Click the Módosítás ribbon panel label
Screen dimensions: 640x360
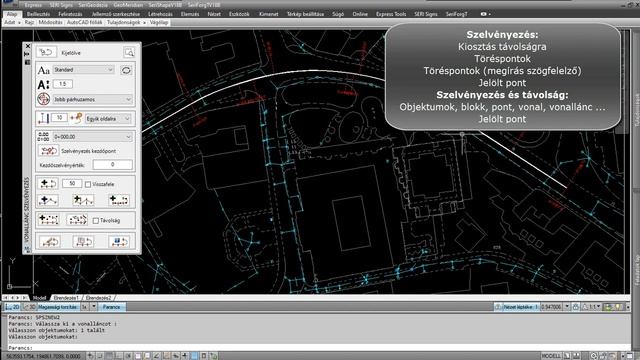point(50,22)
